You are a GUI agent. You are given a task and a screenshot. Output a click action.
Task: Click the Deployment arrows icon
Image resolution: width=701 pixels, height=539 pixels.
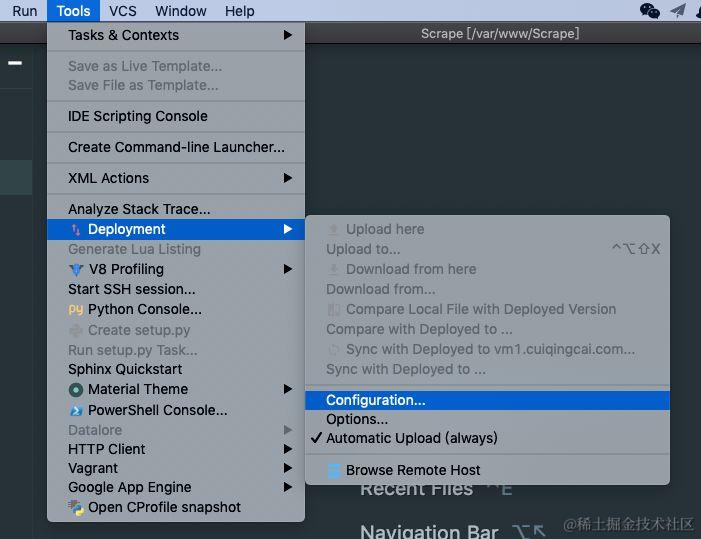coord(76,230)
